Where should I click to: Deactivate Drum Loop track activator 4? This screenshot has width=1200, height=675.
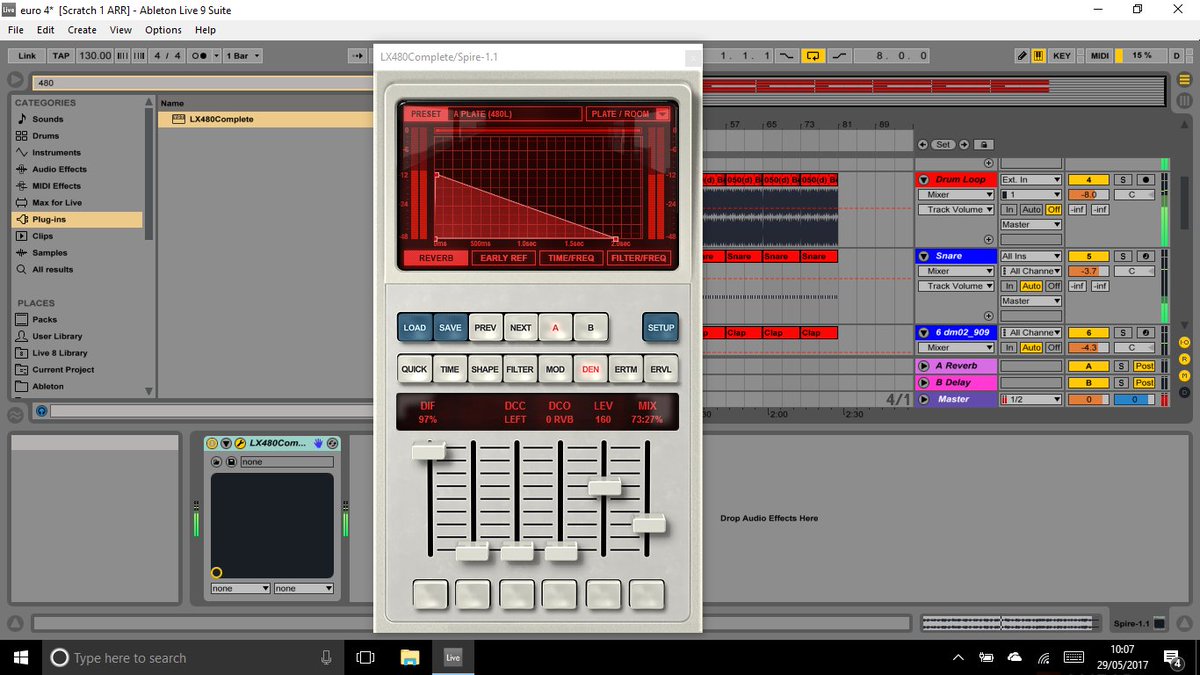pyautogui.click(x=1088, y=180)
